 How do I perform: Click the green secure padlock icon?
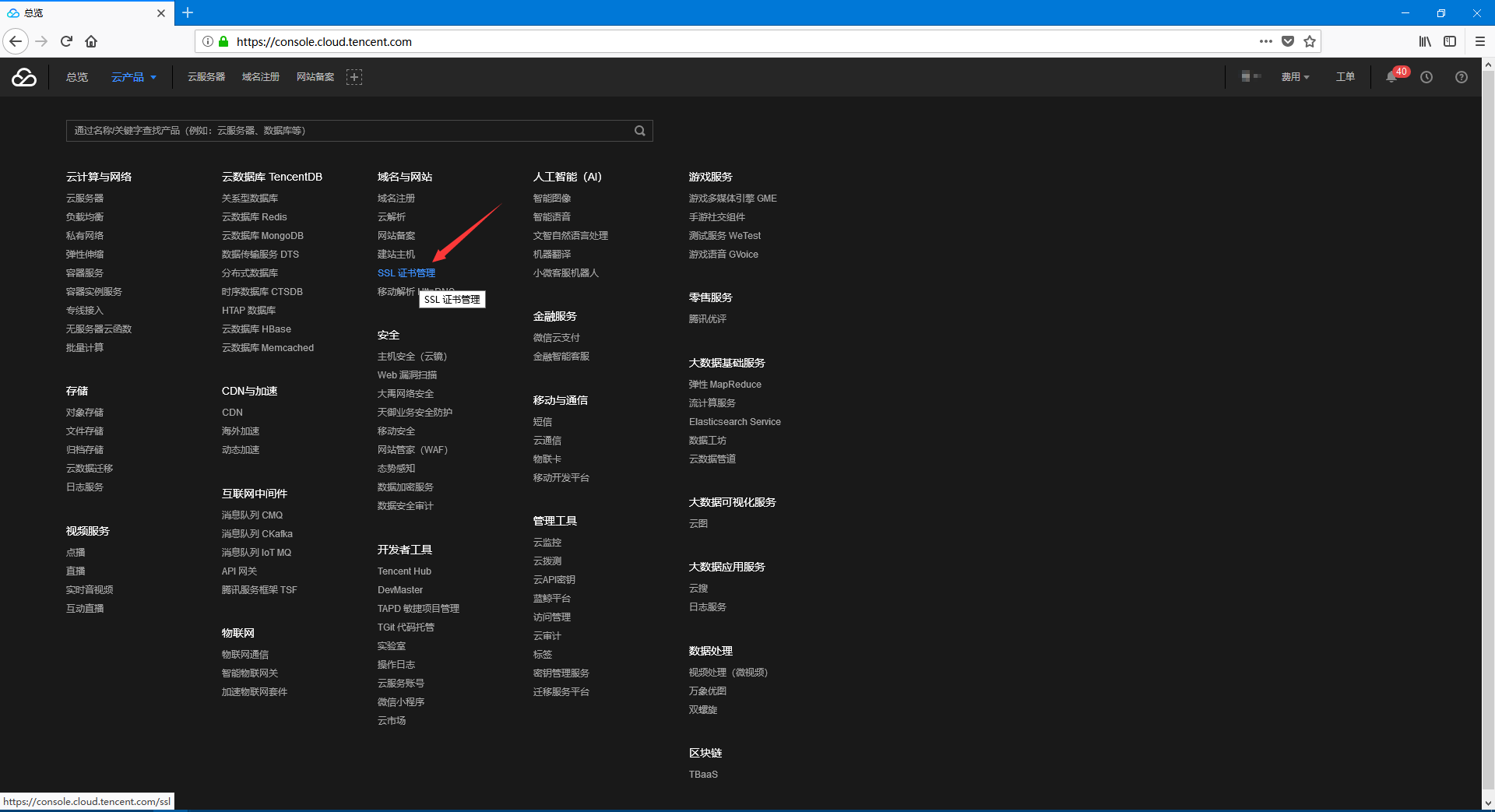[223, 41]
